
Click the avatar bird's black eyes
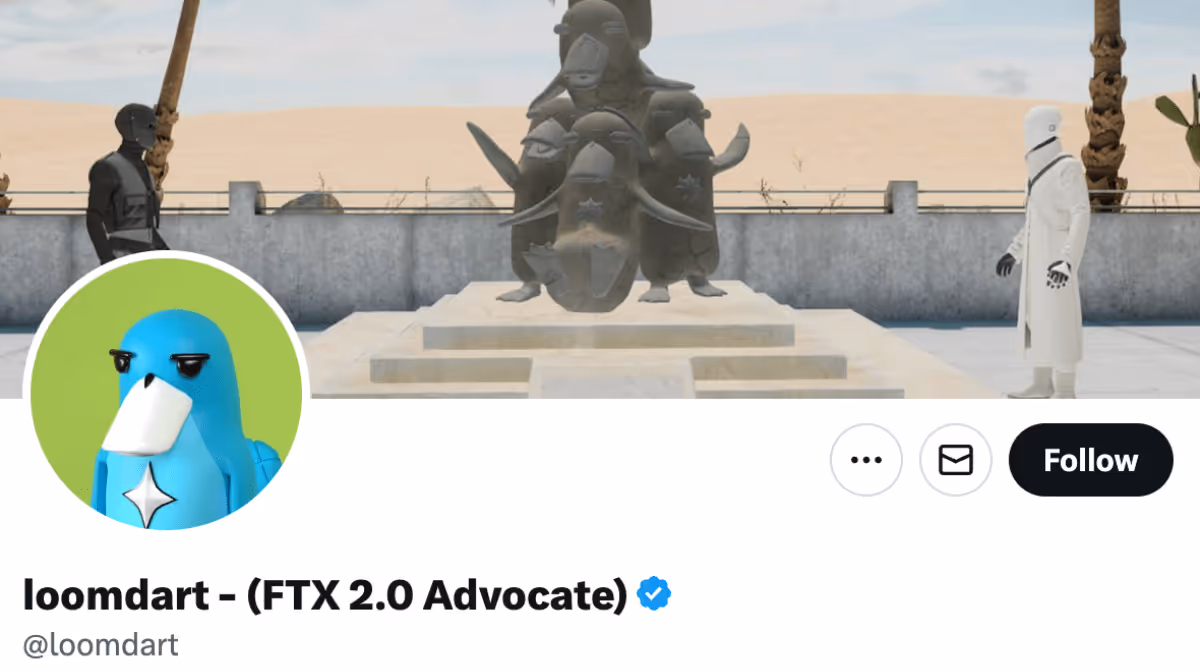point(150,364)
